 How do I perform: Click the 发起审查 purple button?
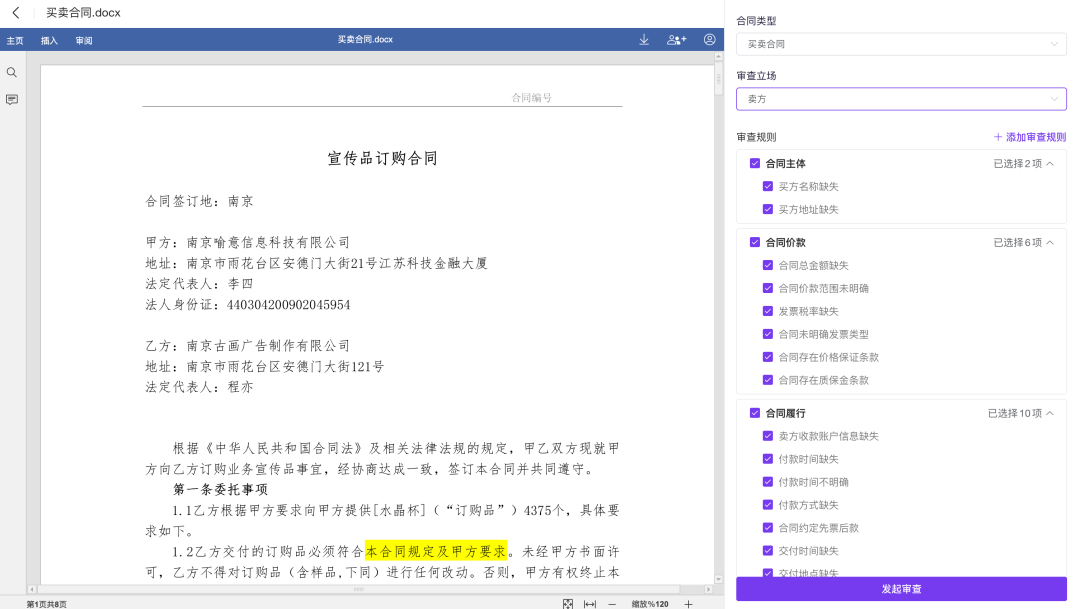coord(900,589)
